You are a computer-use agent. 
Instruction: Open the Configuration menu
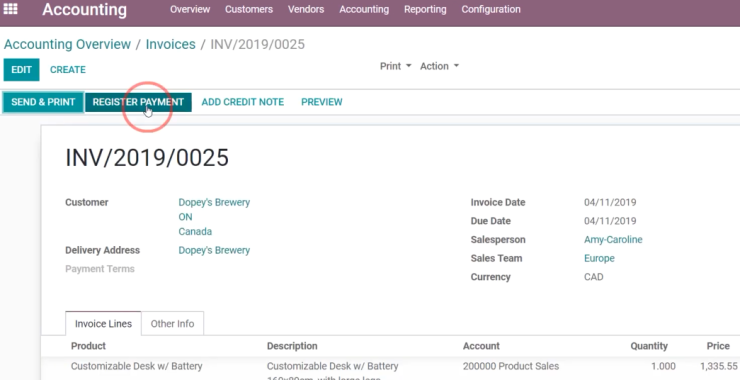point(491,9)
